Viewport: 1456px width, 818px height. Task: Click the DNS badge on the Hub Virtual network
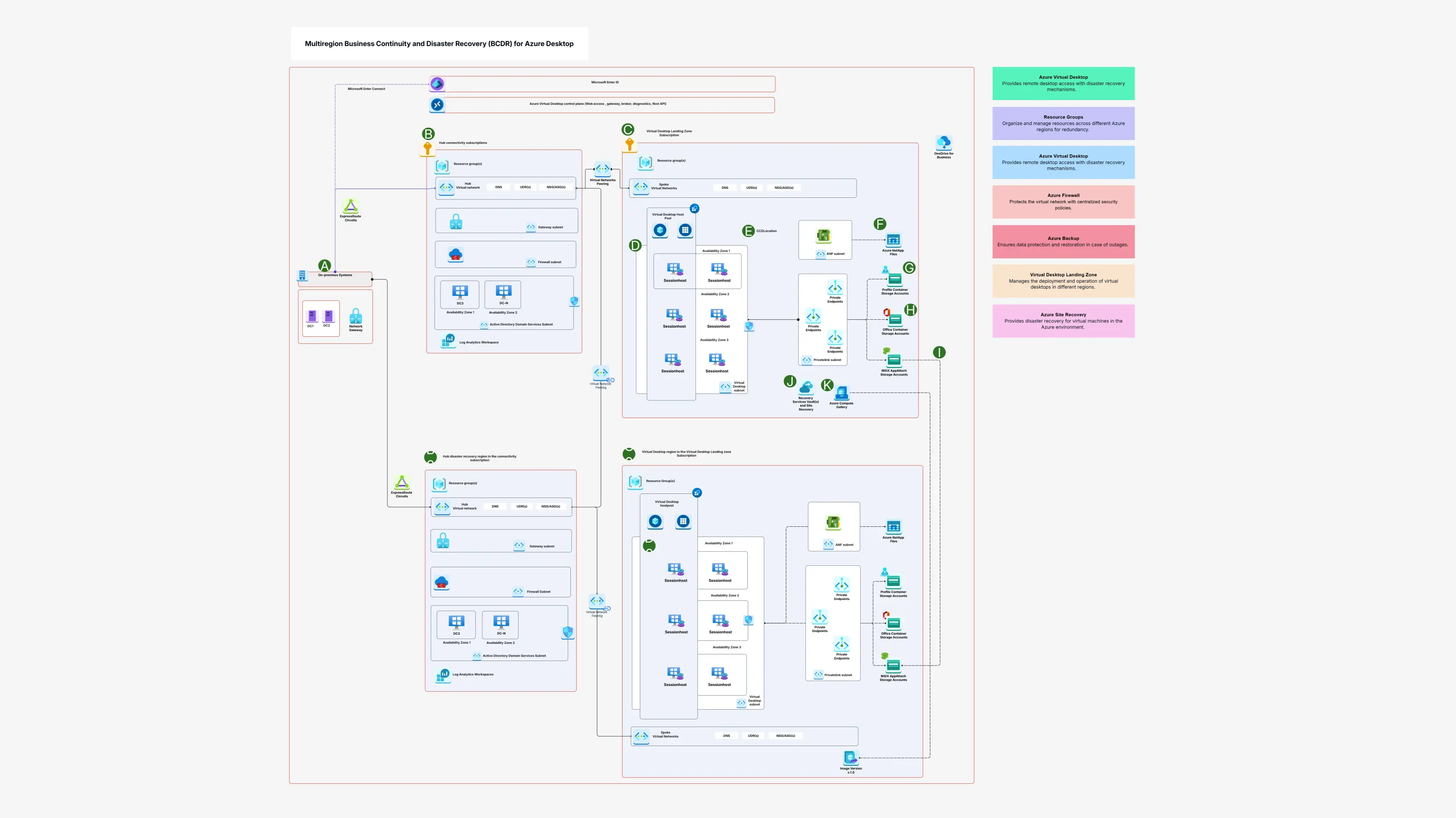click(498, 187)
